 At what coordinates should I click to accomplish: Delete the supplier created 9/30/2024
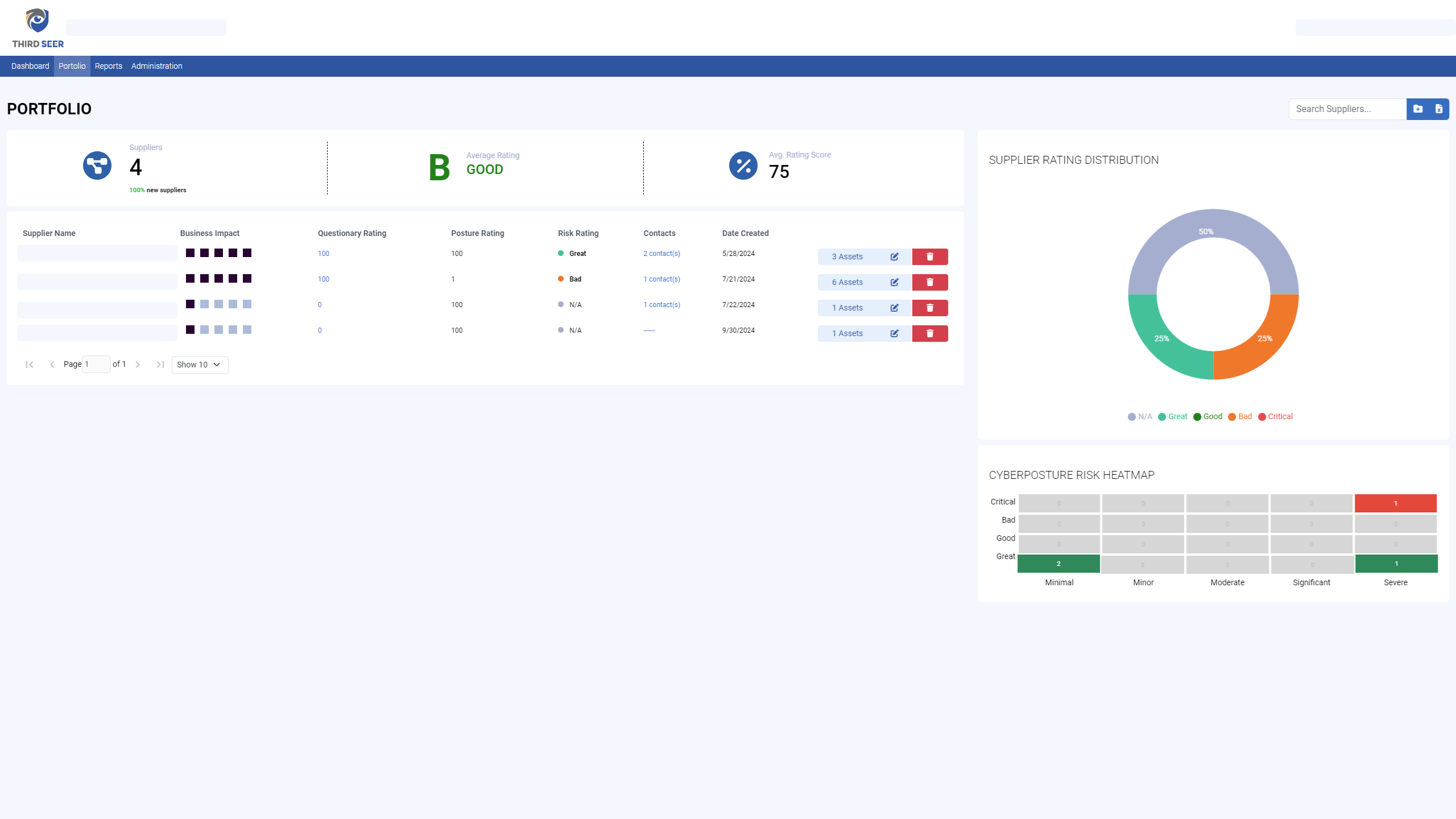point(930,333)
